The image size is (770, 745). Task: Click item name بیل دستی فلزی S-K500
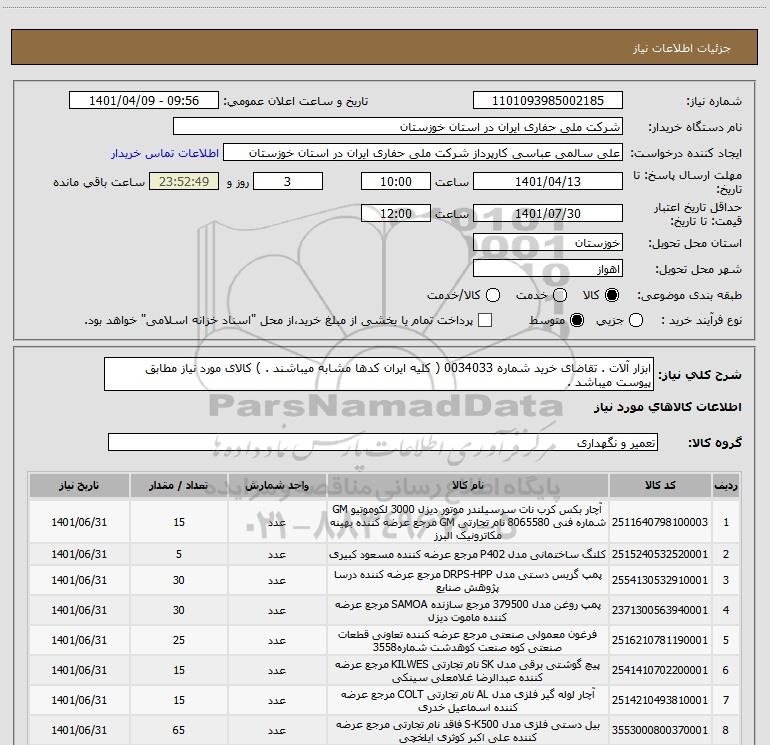468,730
